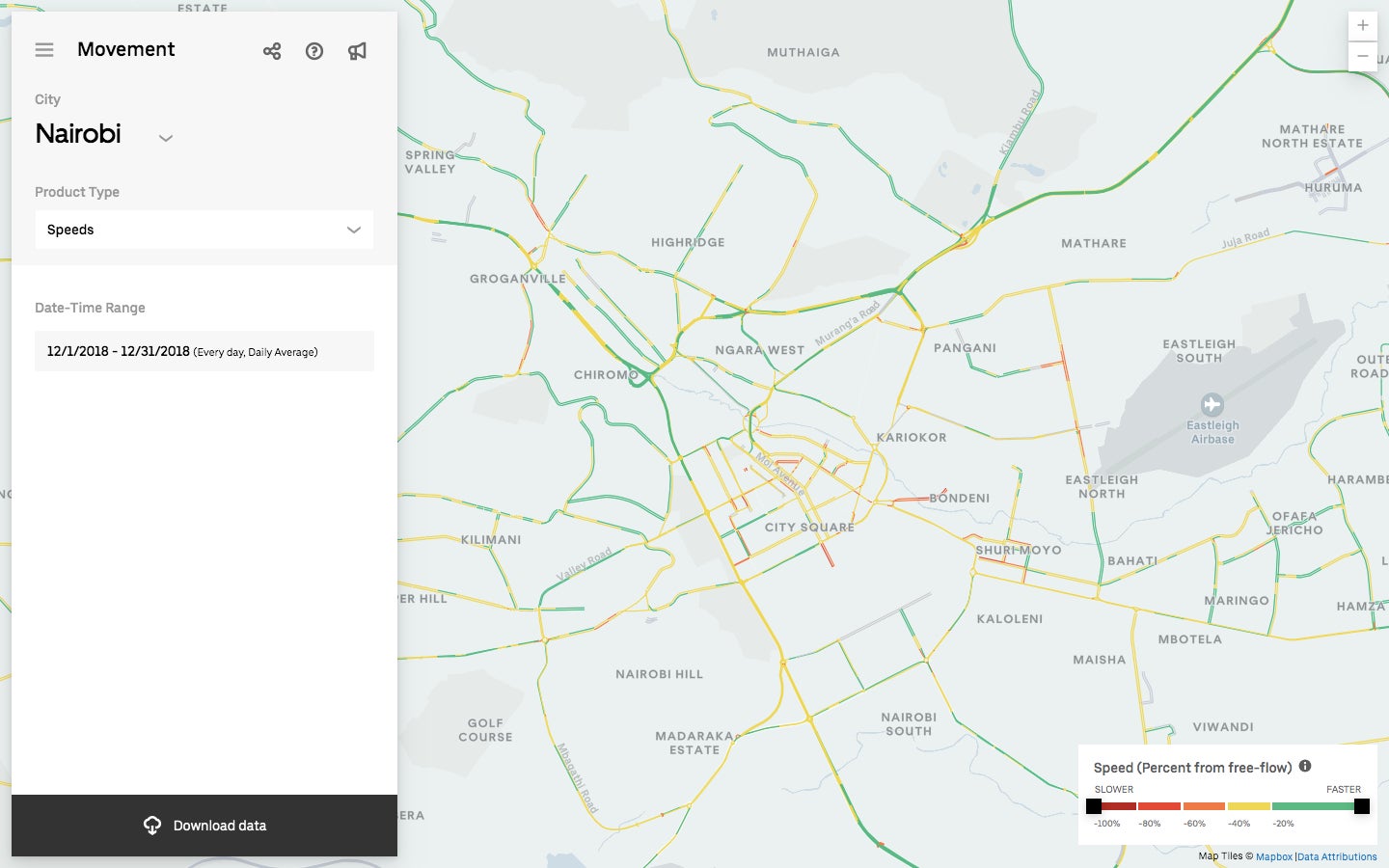Click the Eastleigh Airbase airport icon

coord(1212,404)
